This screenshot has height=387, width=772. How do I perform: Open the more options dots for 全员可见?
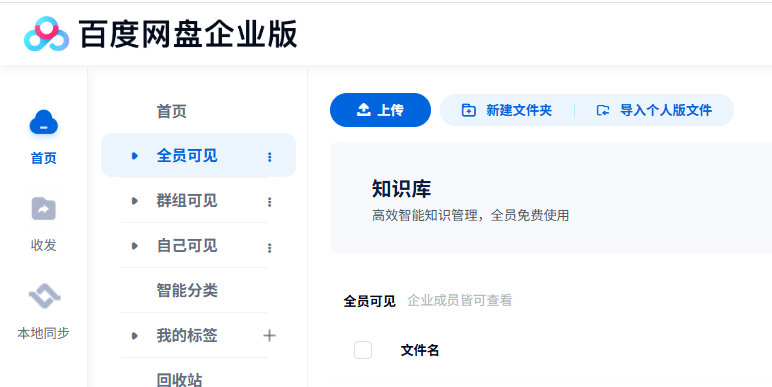(269, 157)
